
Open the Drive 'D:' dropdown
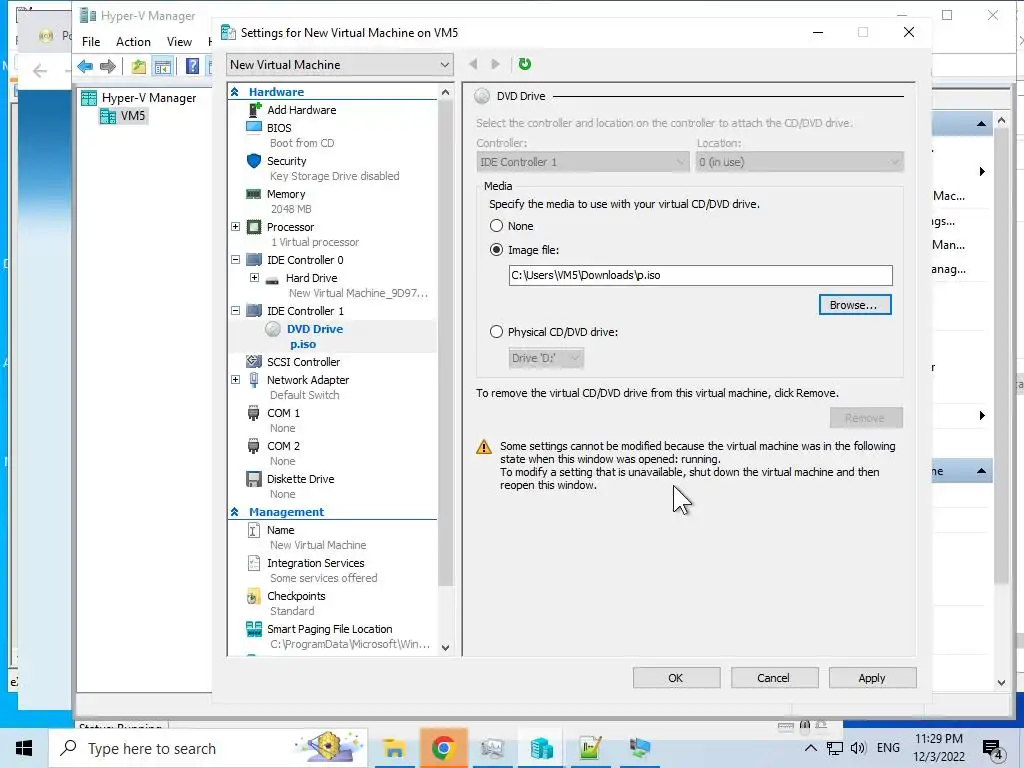pos(546,358)
